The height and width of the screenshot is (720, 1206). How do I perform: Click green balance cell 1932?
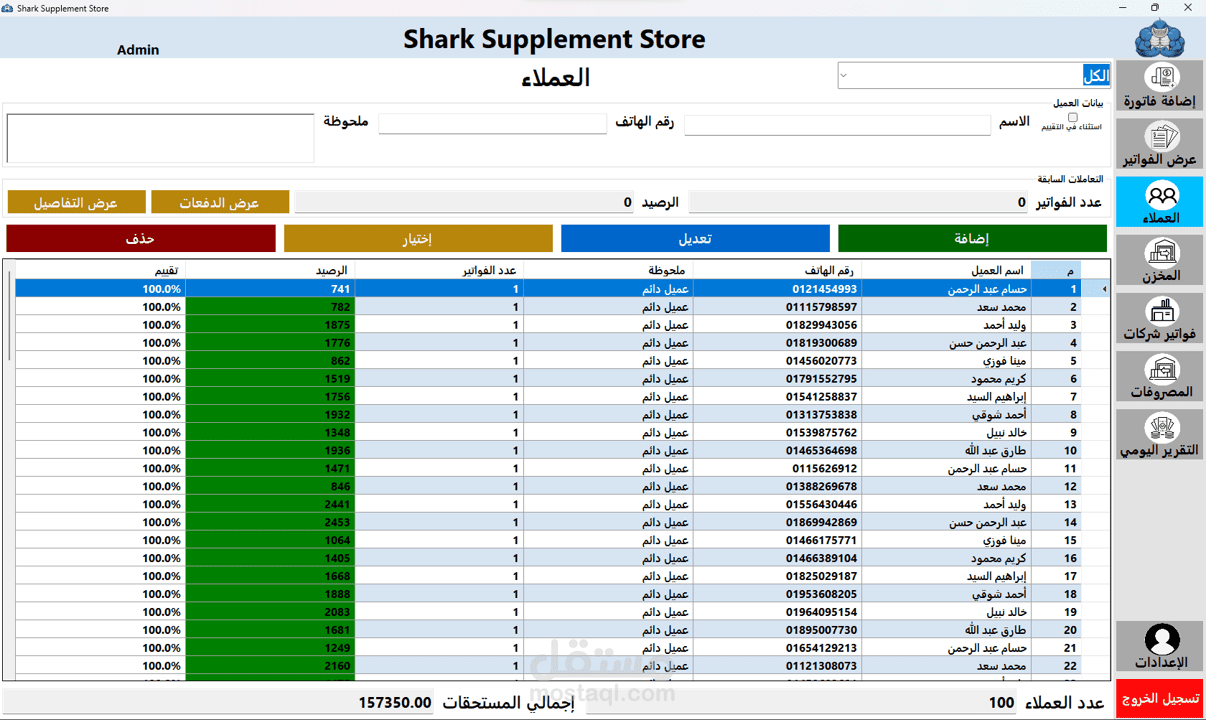[270, 415]
